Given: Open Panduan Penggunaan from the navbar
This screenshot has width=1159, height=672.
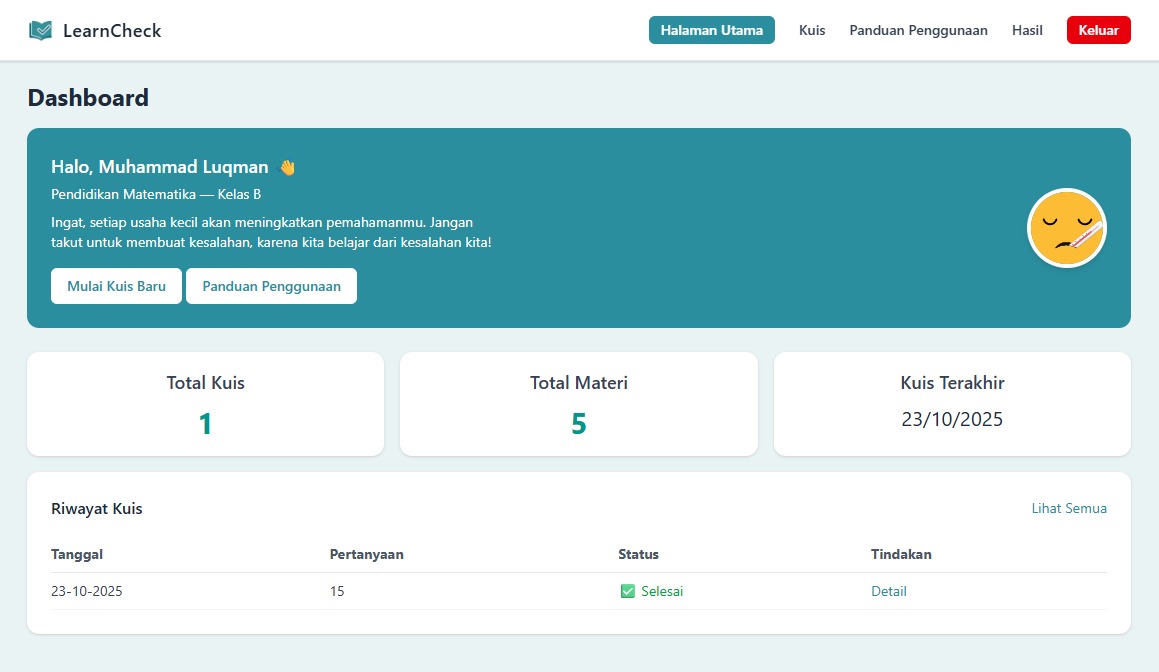Looking at the screenshot, I should click(918, 30).
